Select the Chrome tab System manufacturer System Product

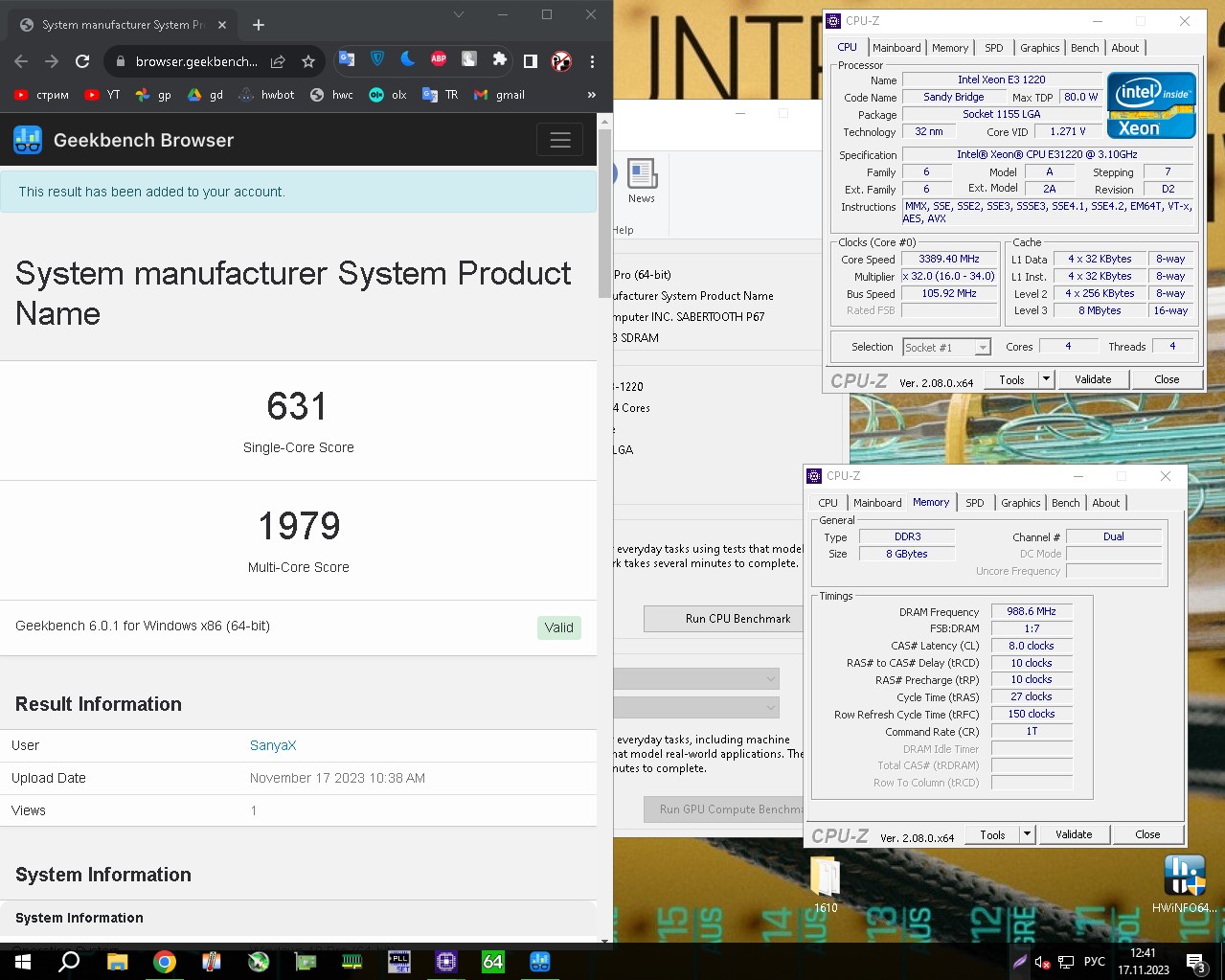123,25
